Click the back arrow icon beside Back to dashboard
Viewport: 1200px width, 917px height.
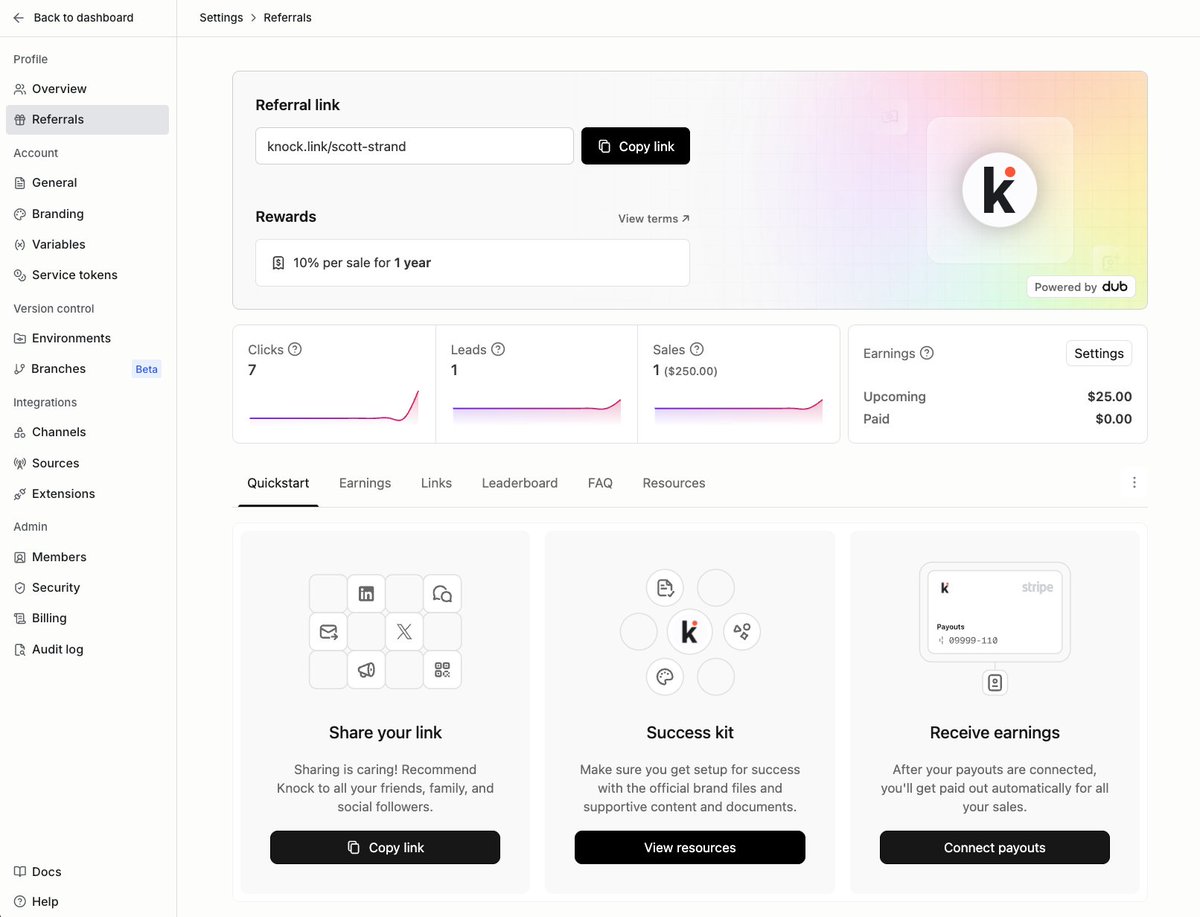coord(19,18)
